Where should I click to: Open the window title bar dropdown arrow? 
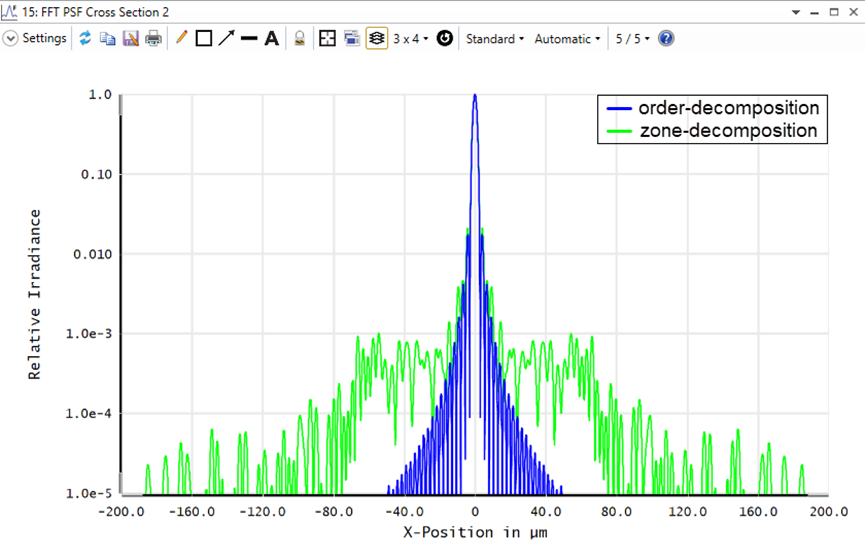point(796,12)
